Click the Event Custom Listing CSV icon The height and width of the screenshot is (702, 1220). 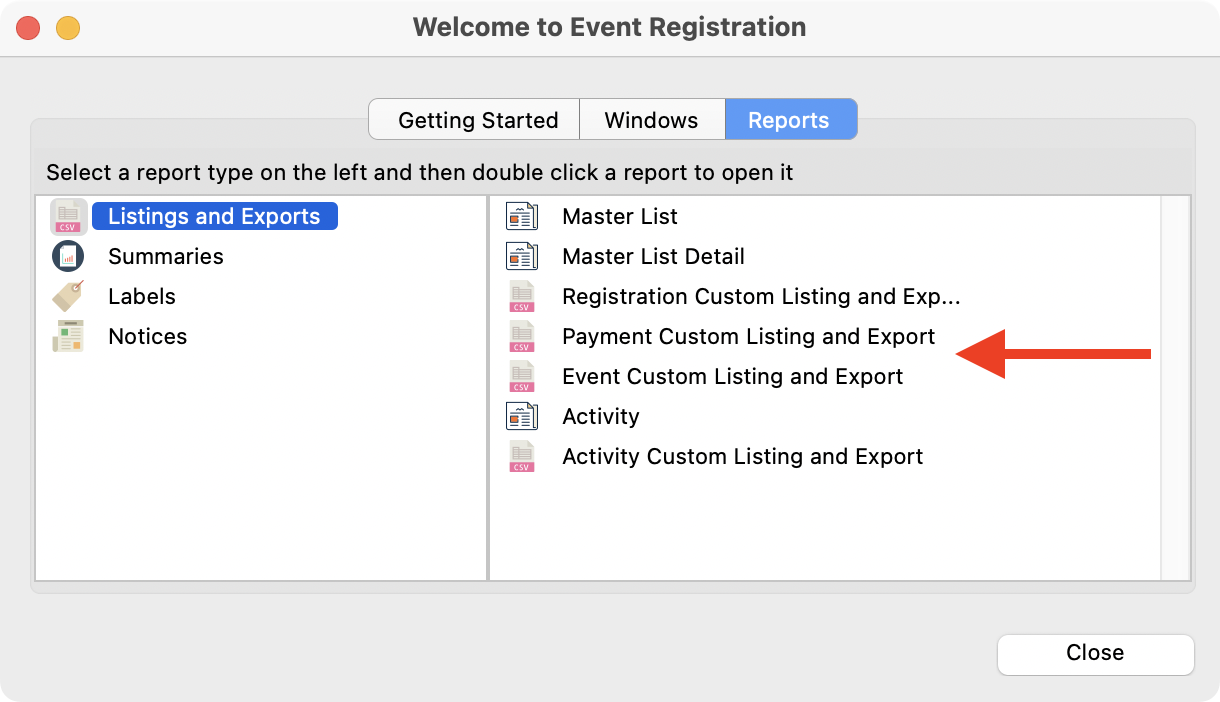point(521,377)
